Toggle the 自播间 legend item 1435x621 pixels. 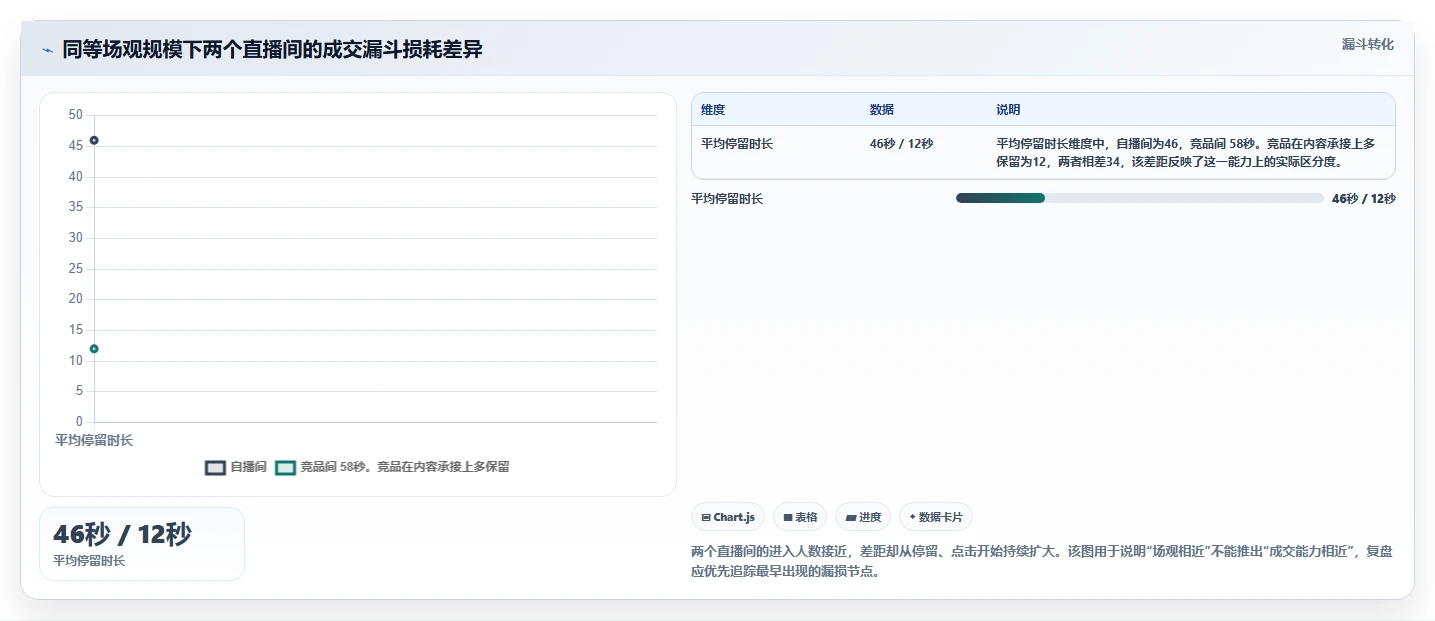pyautogui.click(x=236, y=467)
